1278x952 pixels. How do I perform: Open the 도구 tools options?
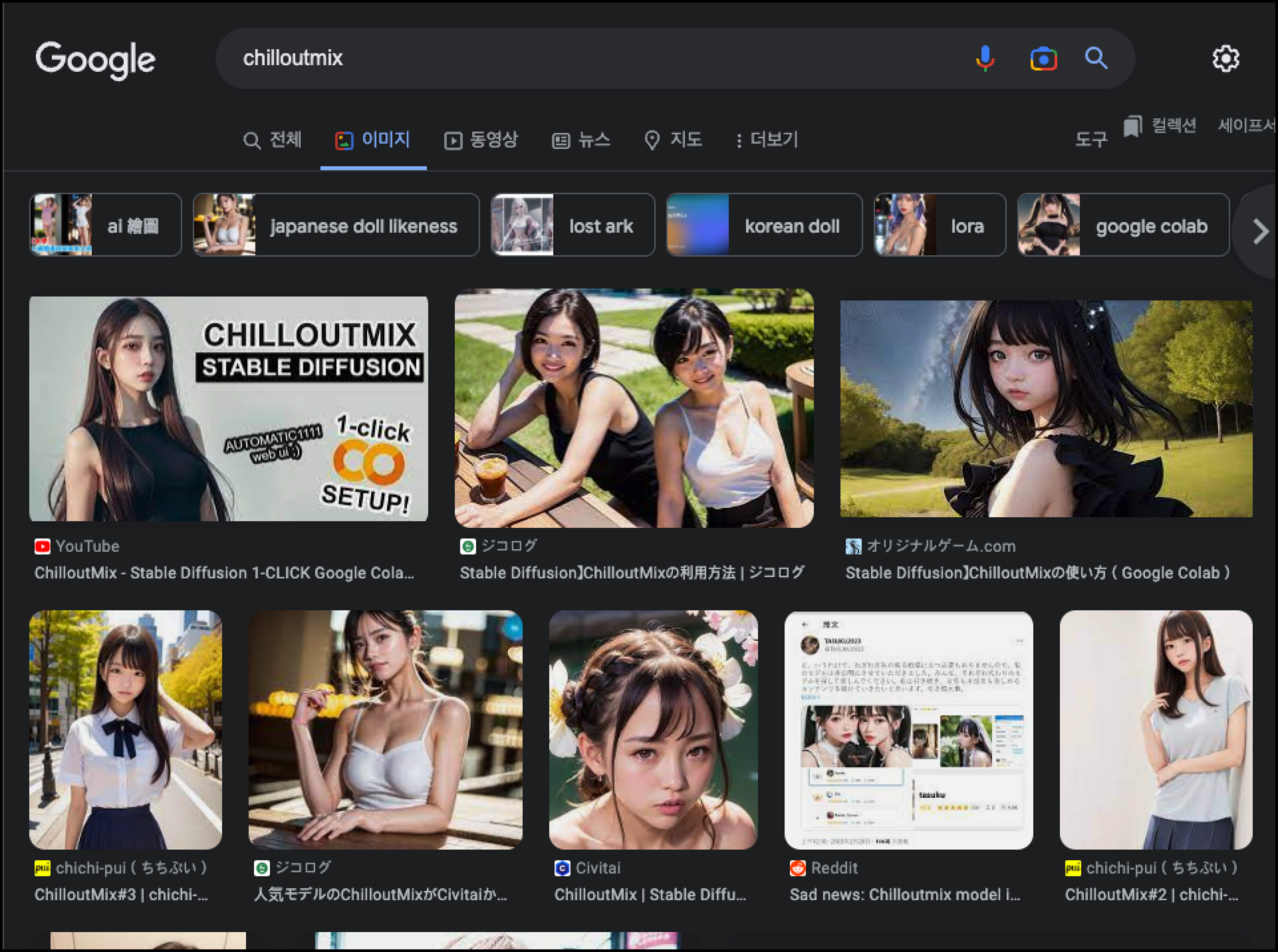coord(1090,139)
